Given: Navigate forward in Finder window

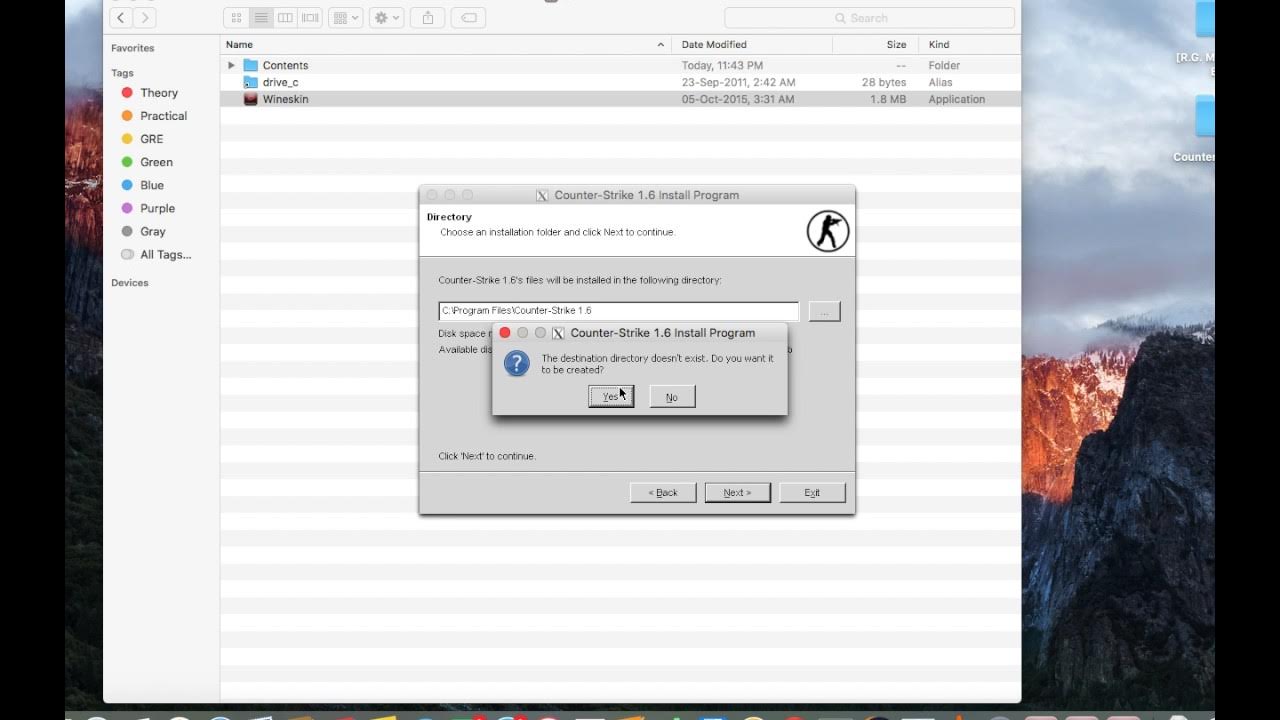Looking at the screenshot, I should tap(146, 17).
